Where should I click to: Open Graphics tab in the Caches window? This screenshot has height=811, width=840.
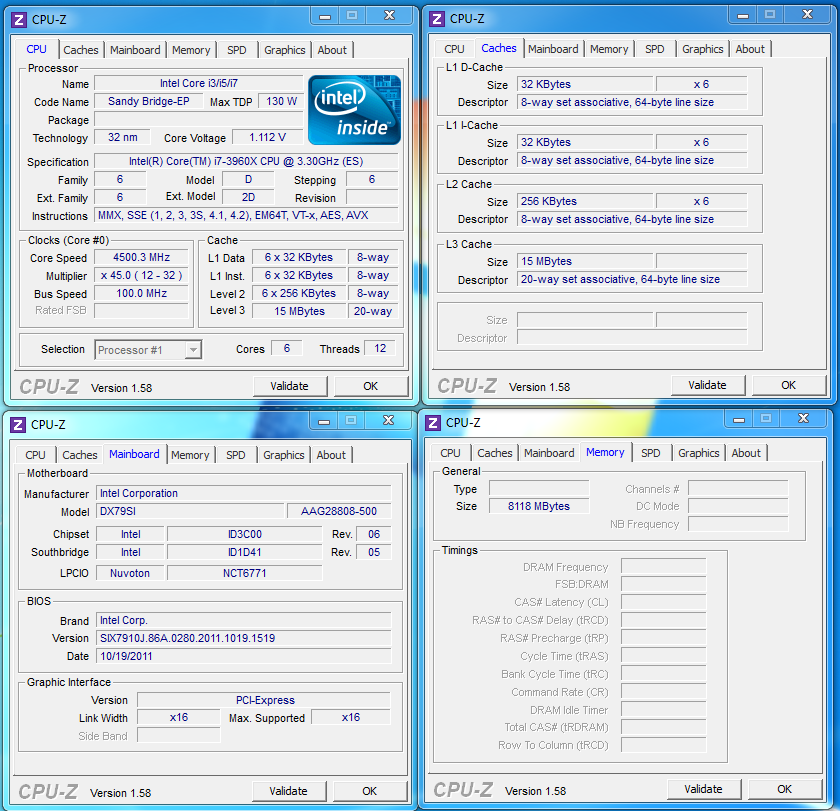tap(702, 49)
